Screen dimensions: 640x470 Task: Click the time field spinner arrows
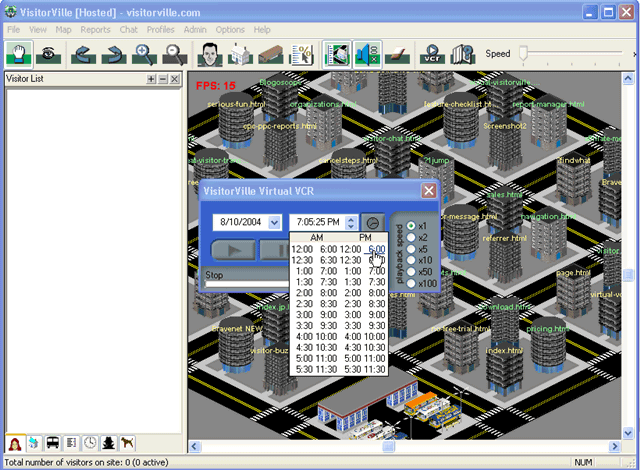coord(351,222)
